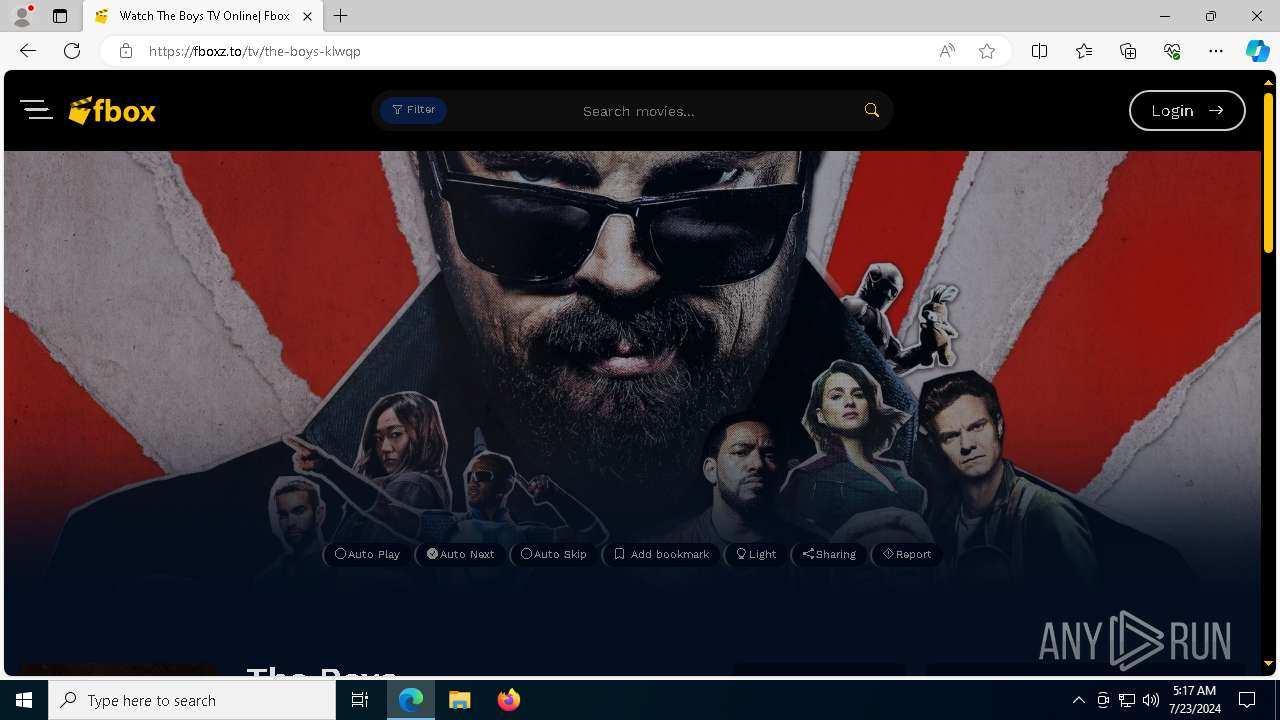Open Windows Start menu

(x=24, y=700)
